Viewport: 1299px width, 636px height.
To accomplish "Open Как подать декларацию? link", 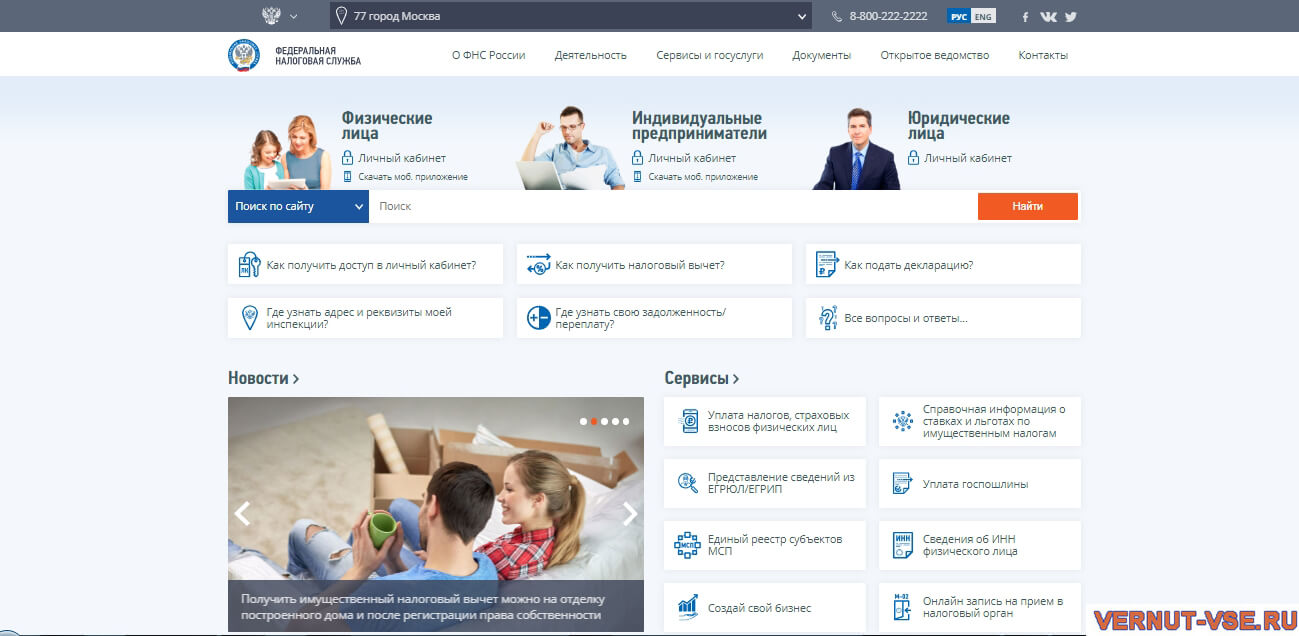I will pyautogui.click(x=909, y=265).
